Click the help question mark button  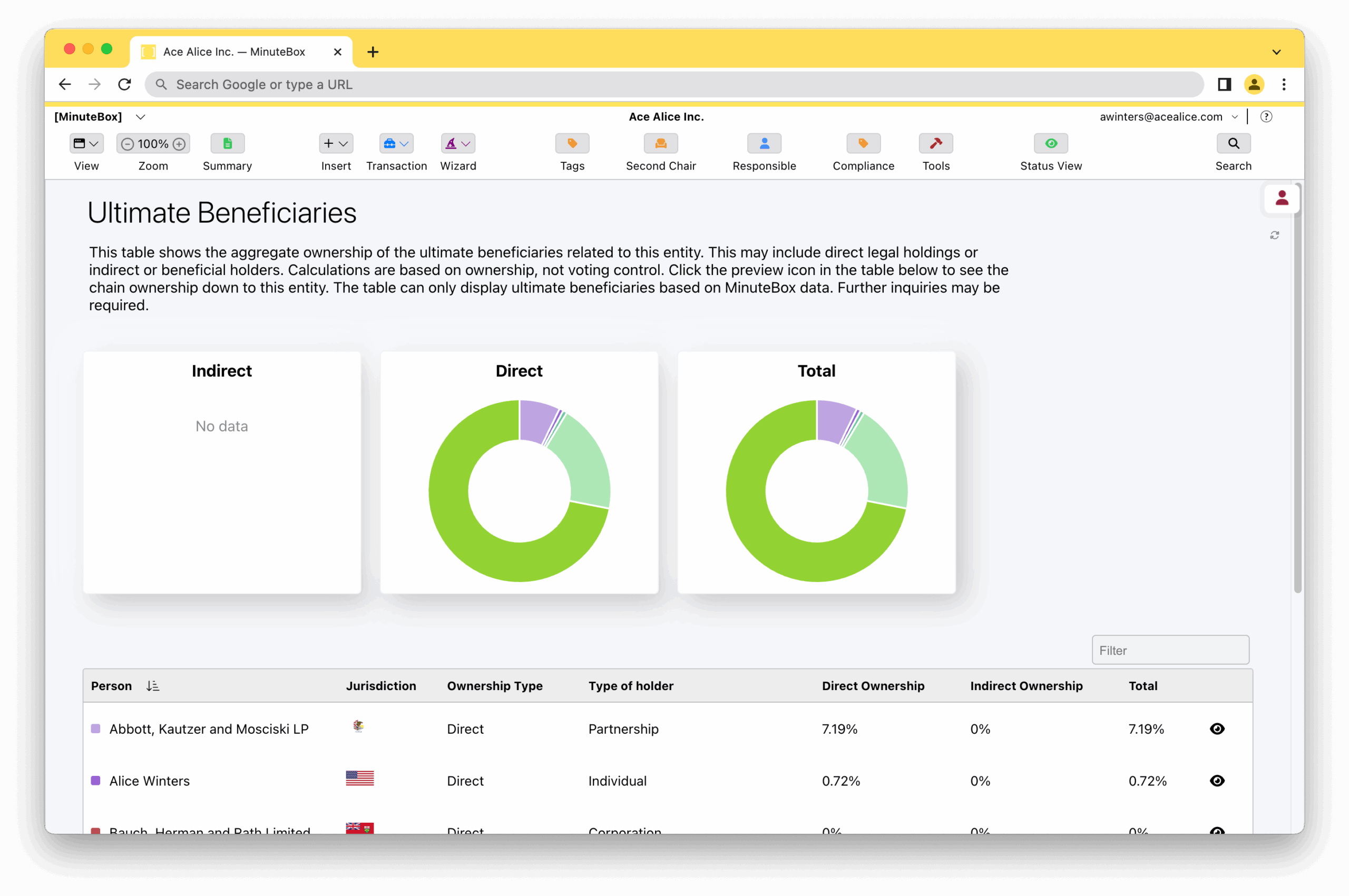click(1266, 116)
